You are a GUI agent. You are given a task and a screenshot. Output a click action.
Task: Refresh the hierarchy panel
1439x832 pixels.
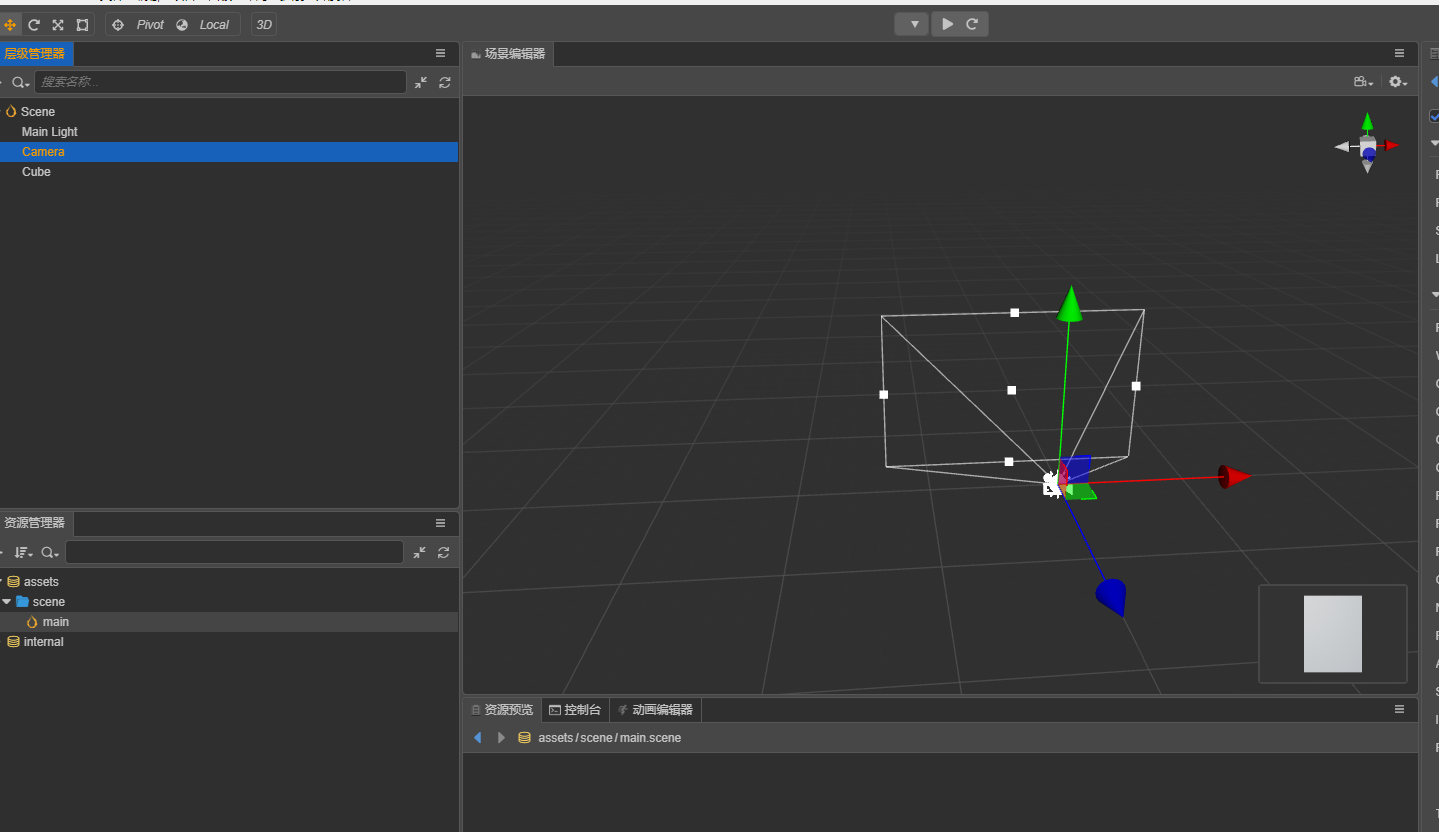click(445, 83)
